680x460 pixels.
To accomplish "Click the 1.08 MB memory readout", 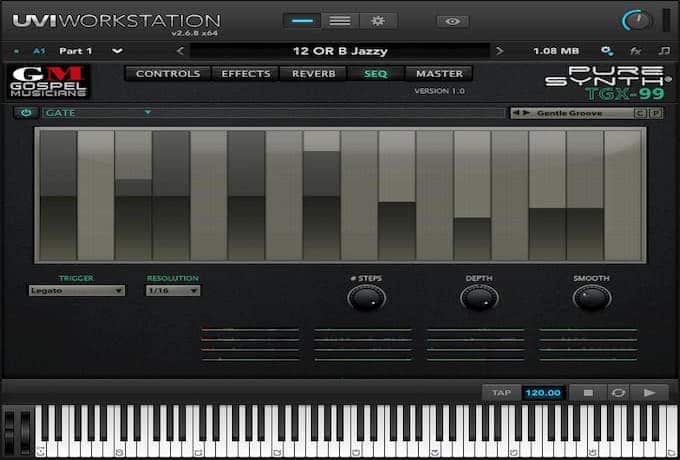I will [x=556, y=51].
